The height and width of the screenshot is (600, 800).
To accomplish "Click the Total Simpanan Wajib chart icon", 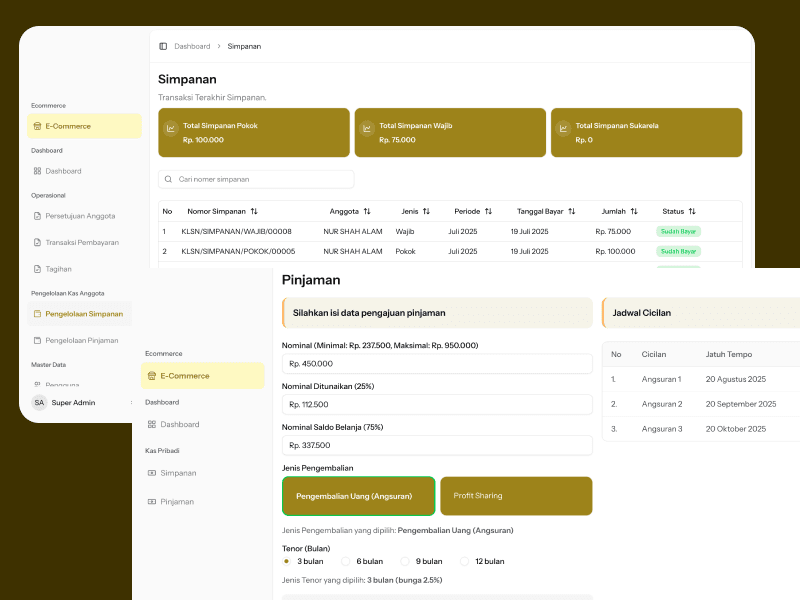I will click(x=368, y=128).
